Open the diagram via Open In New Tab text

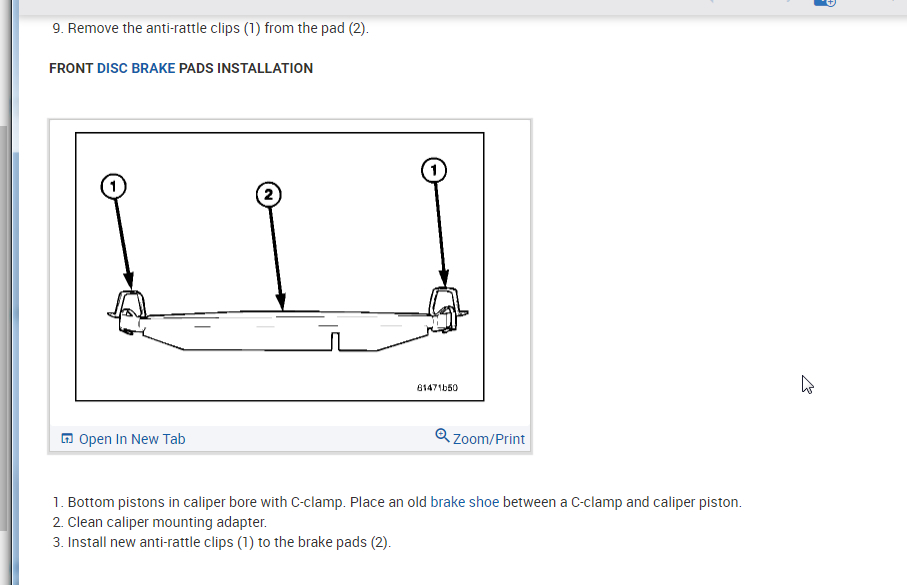coord(132,439)
